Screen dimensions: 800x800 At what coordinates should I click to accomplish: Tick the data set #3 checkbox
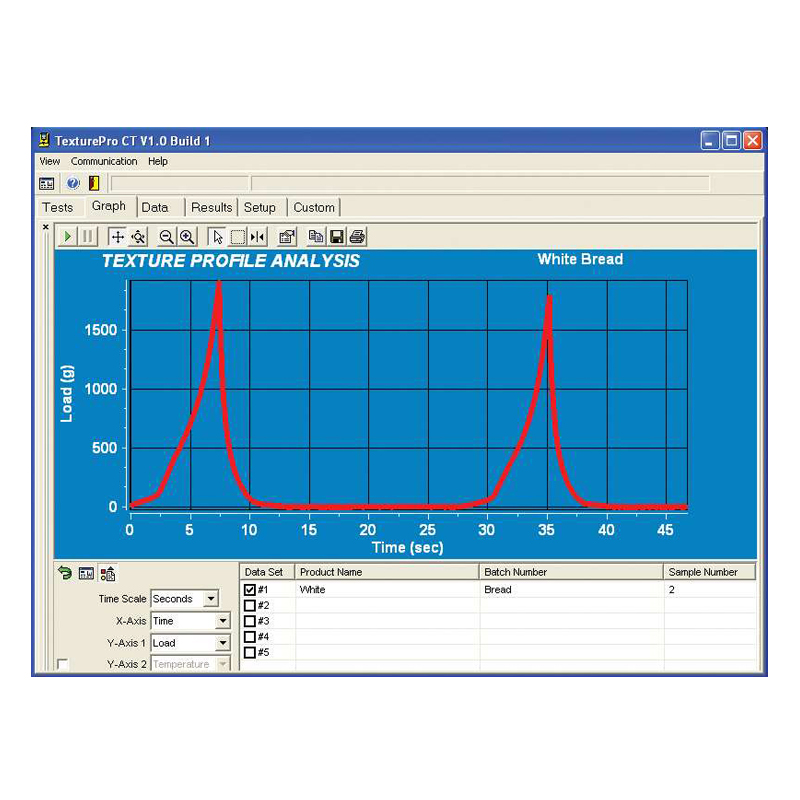[x=250, y=621]
